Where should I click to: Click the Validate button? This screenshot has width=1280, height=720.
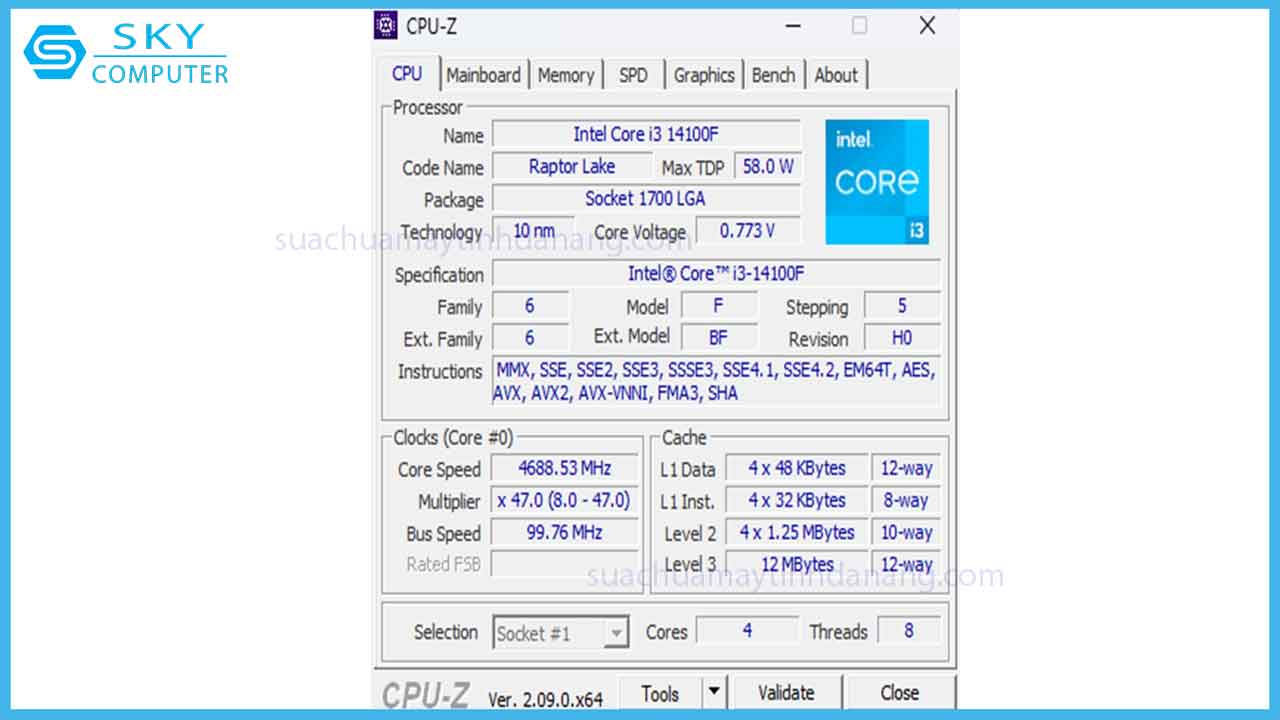point(787,691)
